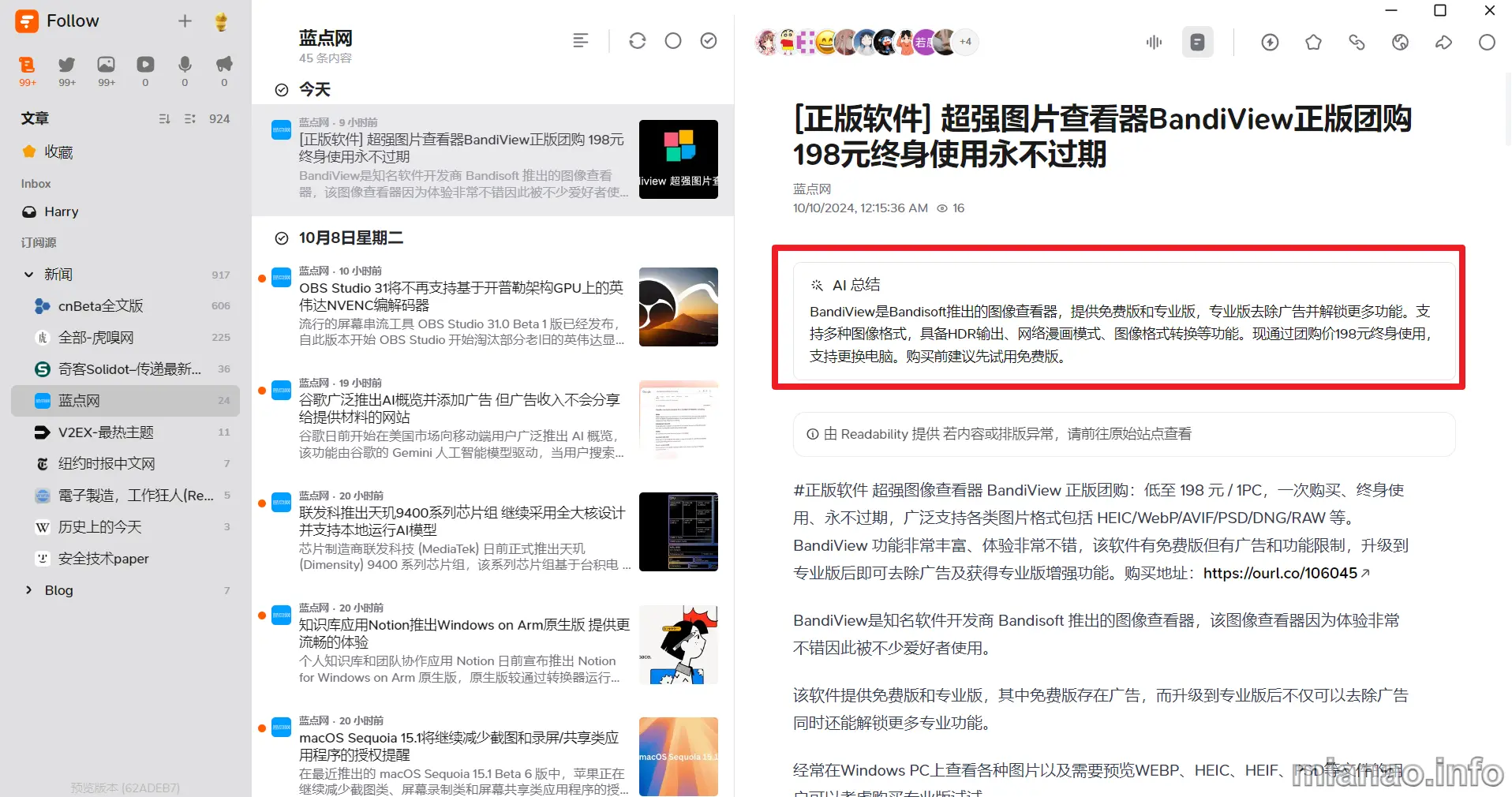Viewport: 1512px width, 797px height.
Task: Star this article
Action: tap(1313, 42)
